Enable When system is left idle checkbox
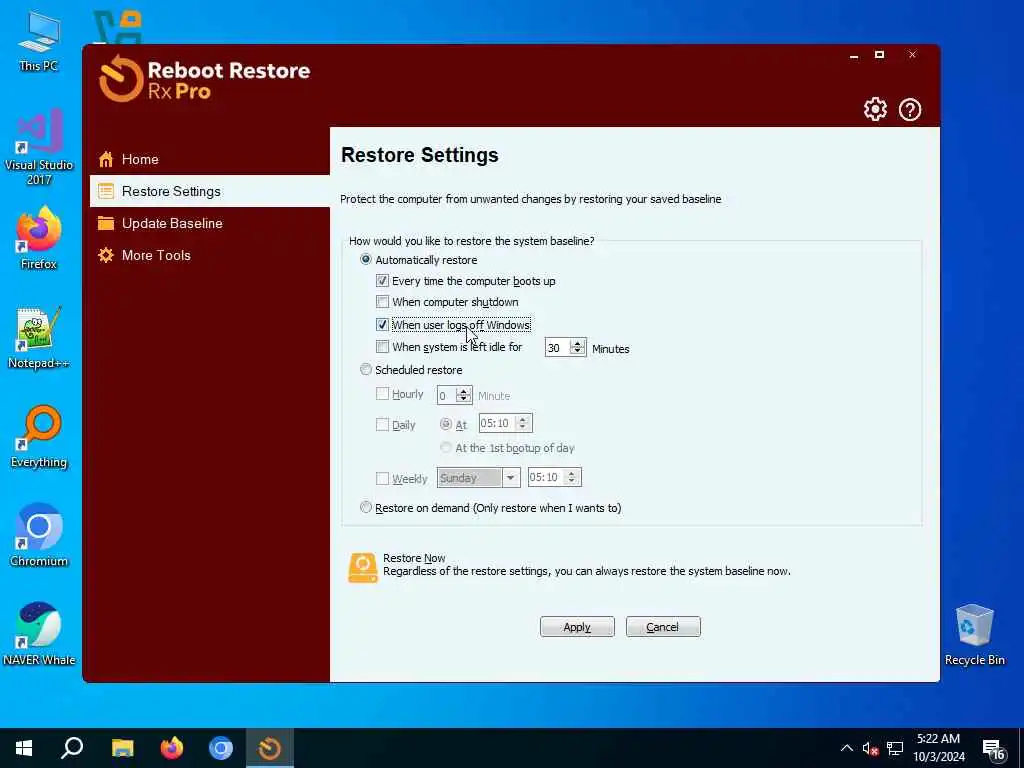The image size is (1024, 768). point(382,347)
